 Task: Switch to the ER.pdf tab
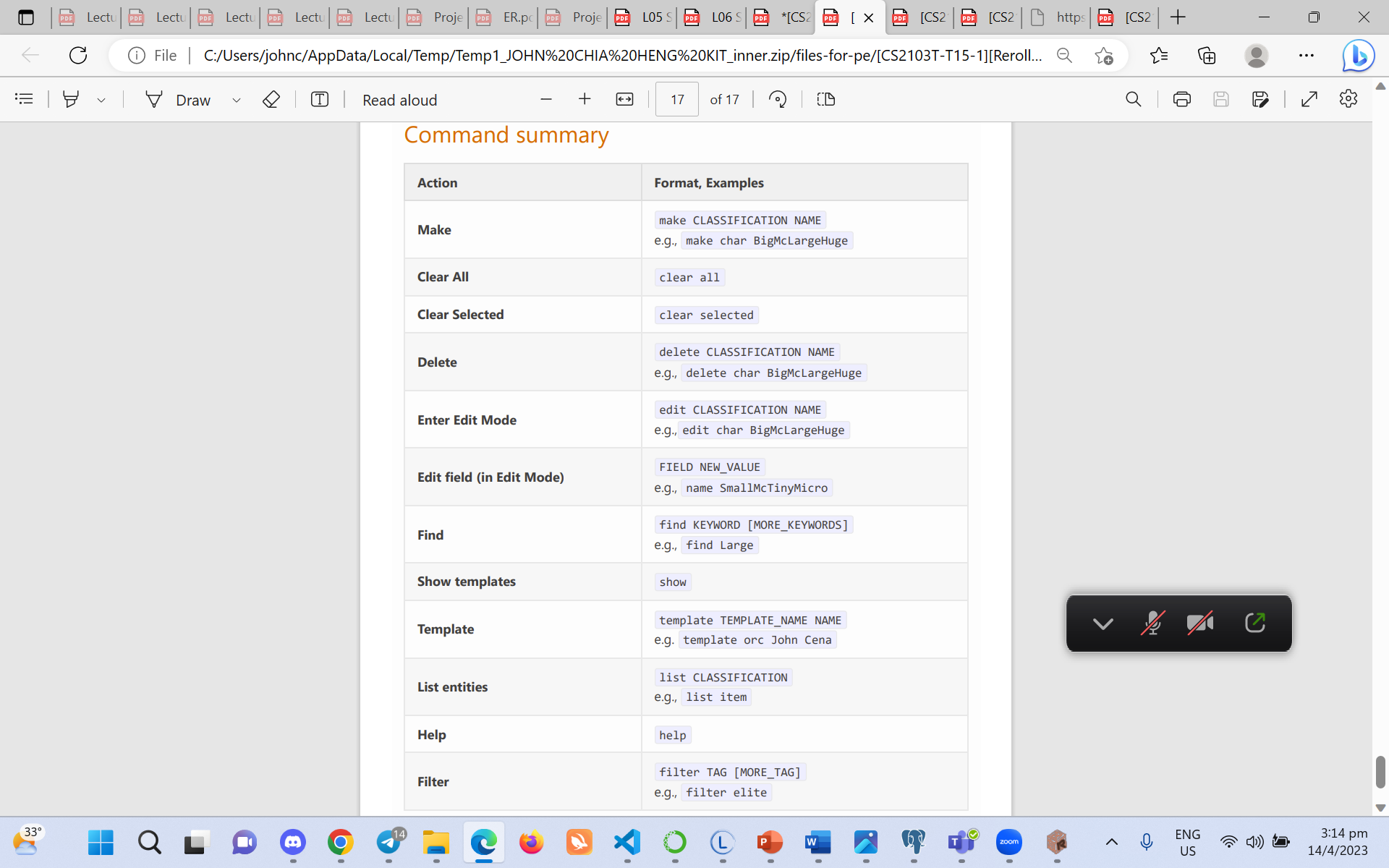click(x=504, y=17)
